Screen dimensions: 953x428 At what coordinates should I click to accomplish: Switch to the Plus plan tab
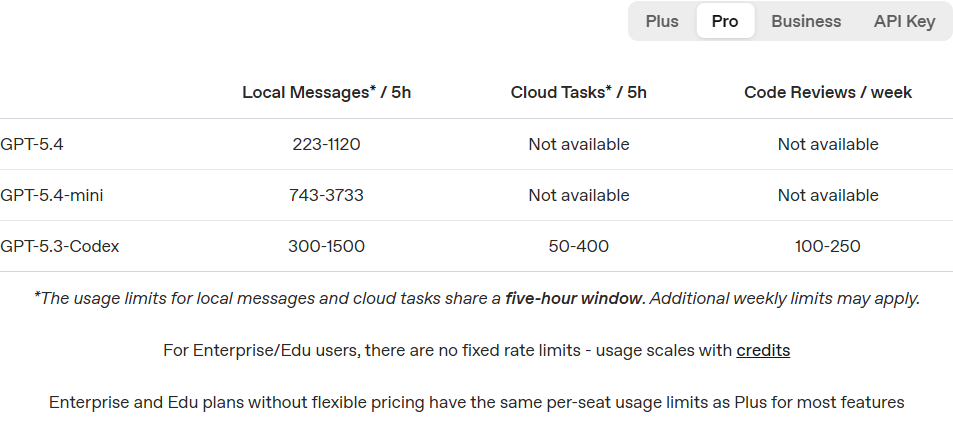pos(662,21)
